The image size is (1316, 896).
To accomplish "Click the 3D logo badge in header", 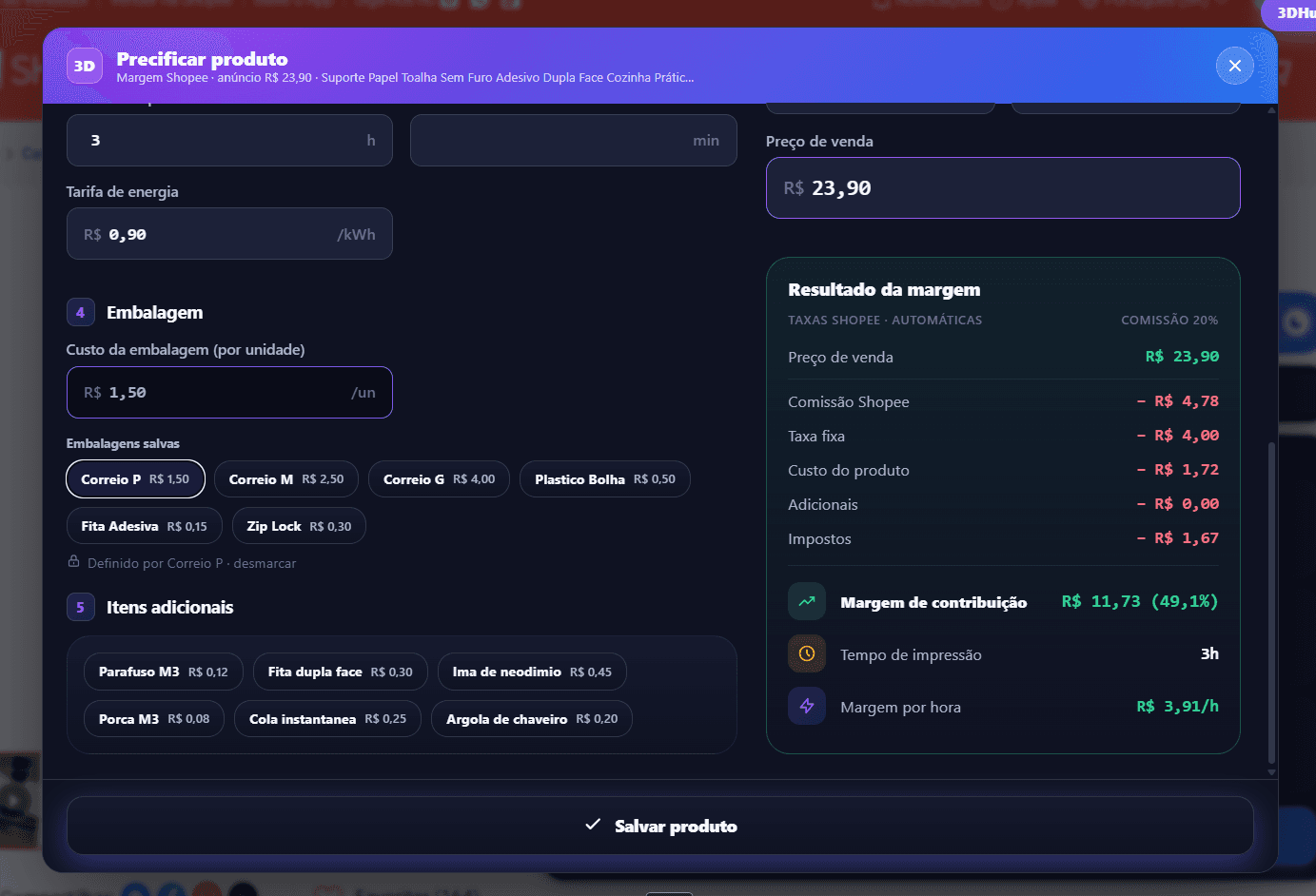I will 85,66.
